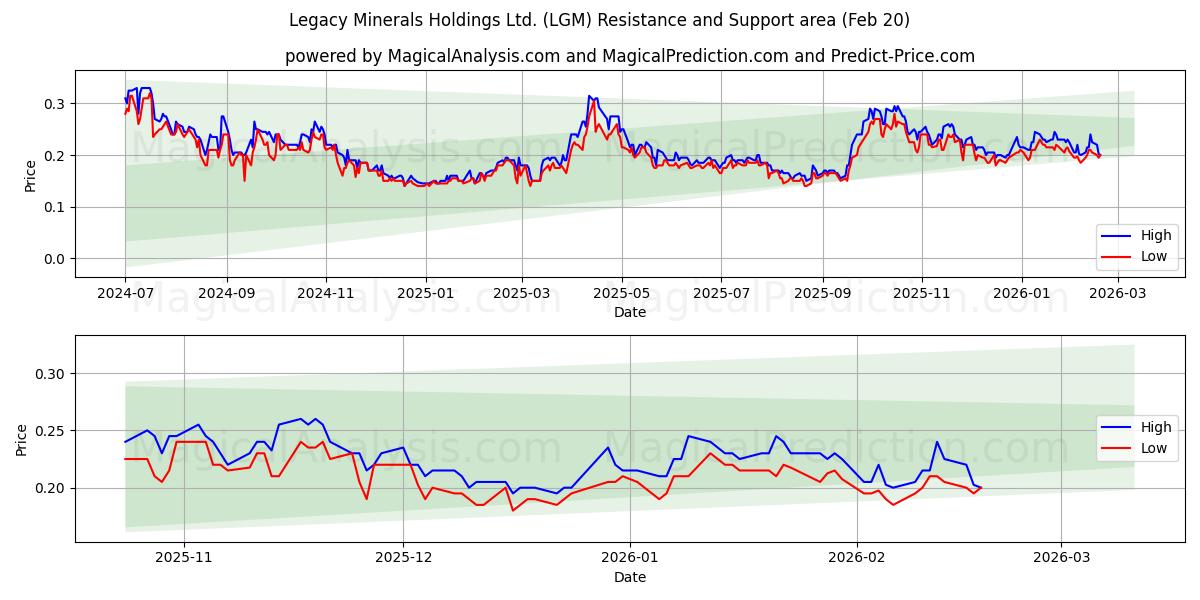This screenshot has height=600, width=1200.
Task: Click the chart title mentioning Legacy Minerals Holdings
Action: pos(599,20)
